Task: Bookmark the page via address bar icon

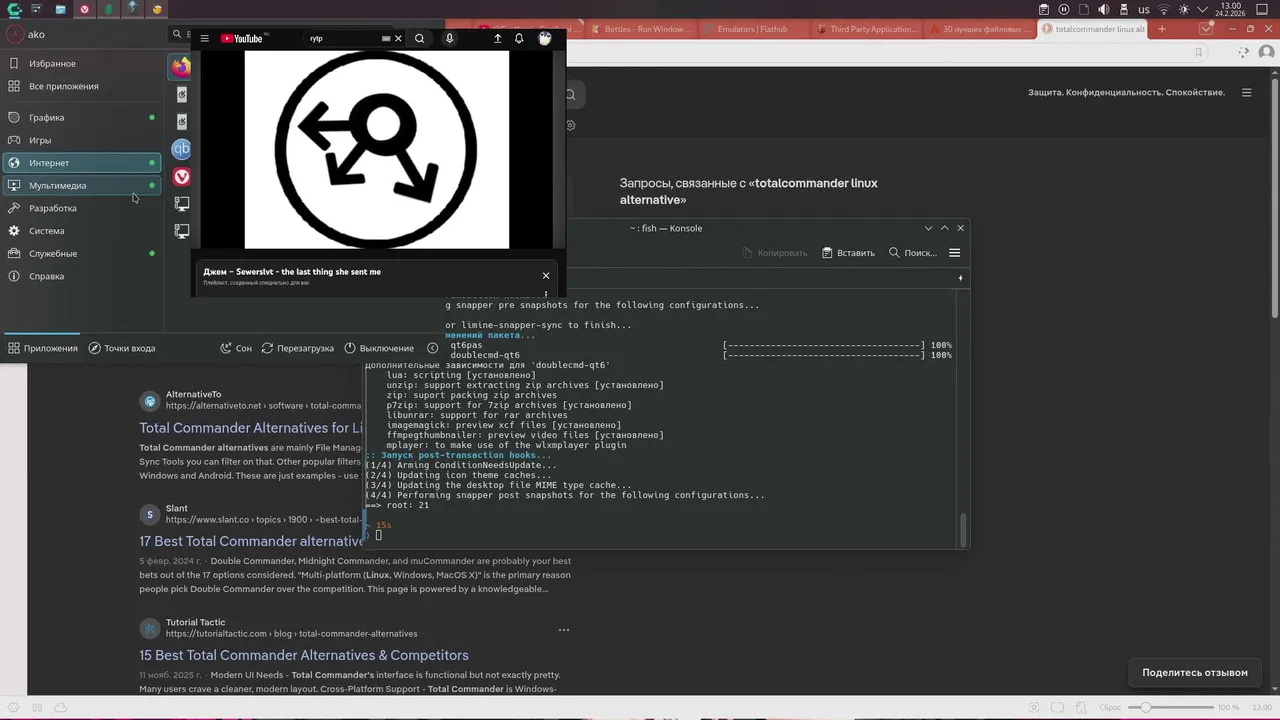Action: [1199, 53]
